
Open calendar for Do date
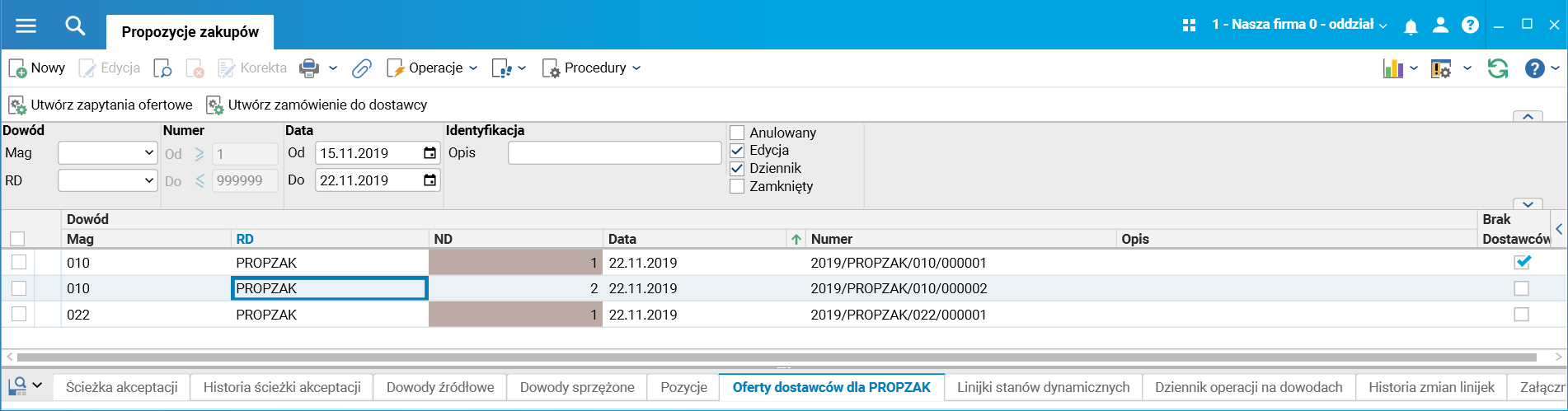[430, 180]
